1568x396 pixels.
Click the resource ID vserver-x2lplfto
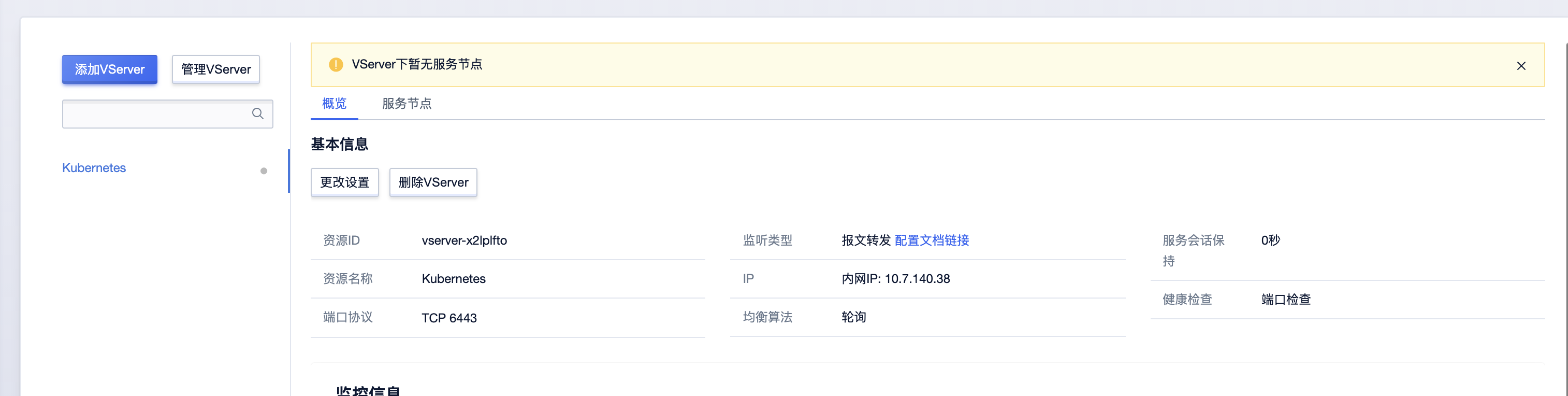[x=464, y=241]
